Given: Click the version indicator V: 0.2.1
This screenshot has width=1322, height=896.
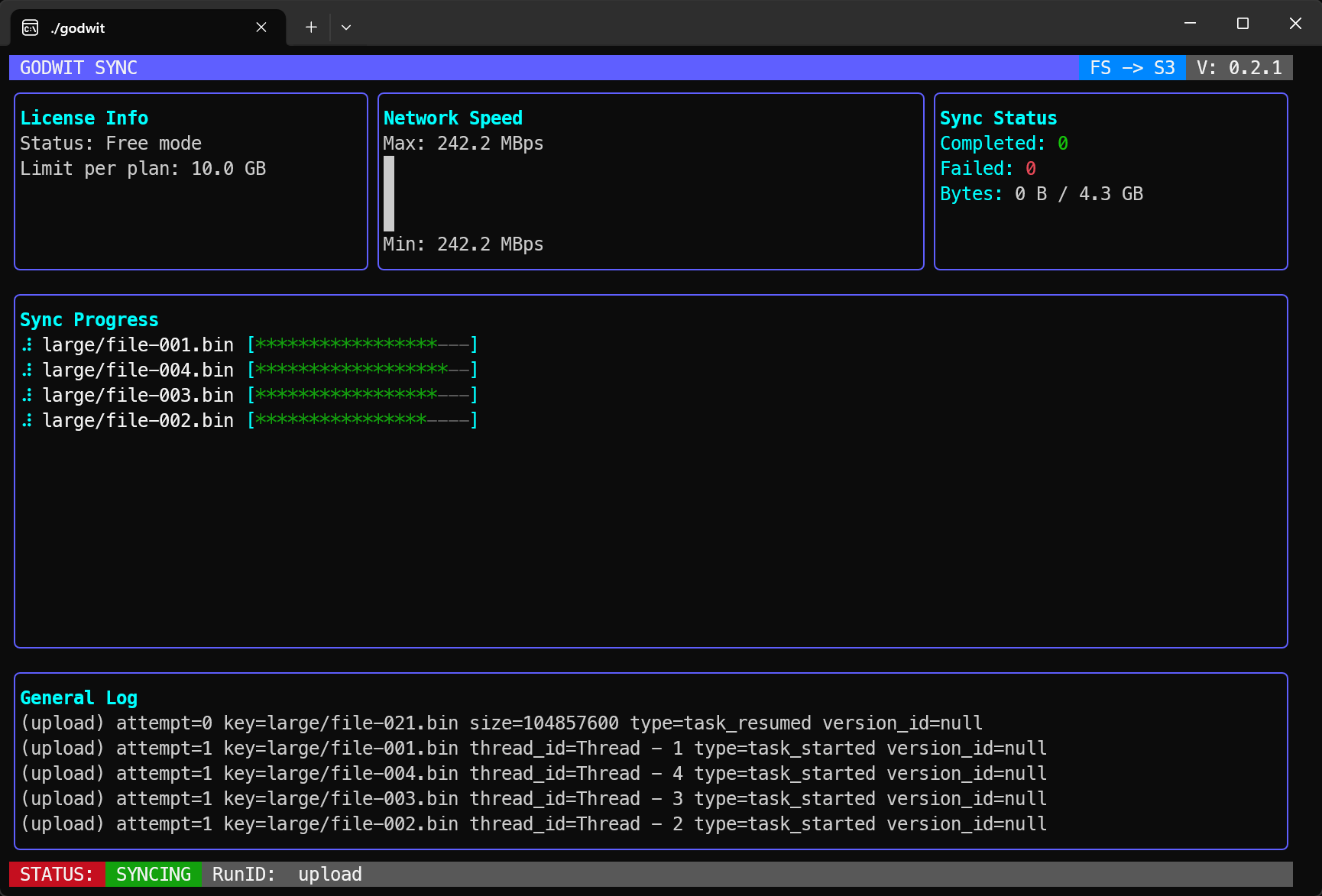Looking at the screenshot, I should point(1238,67).
